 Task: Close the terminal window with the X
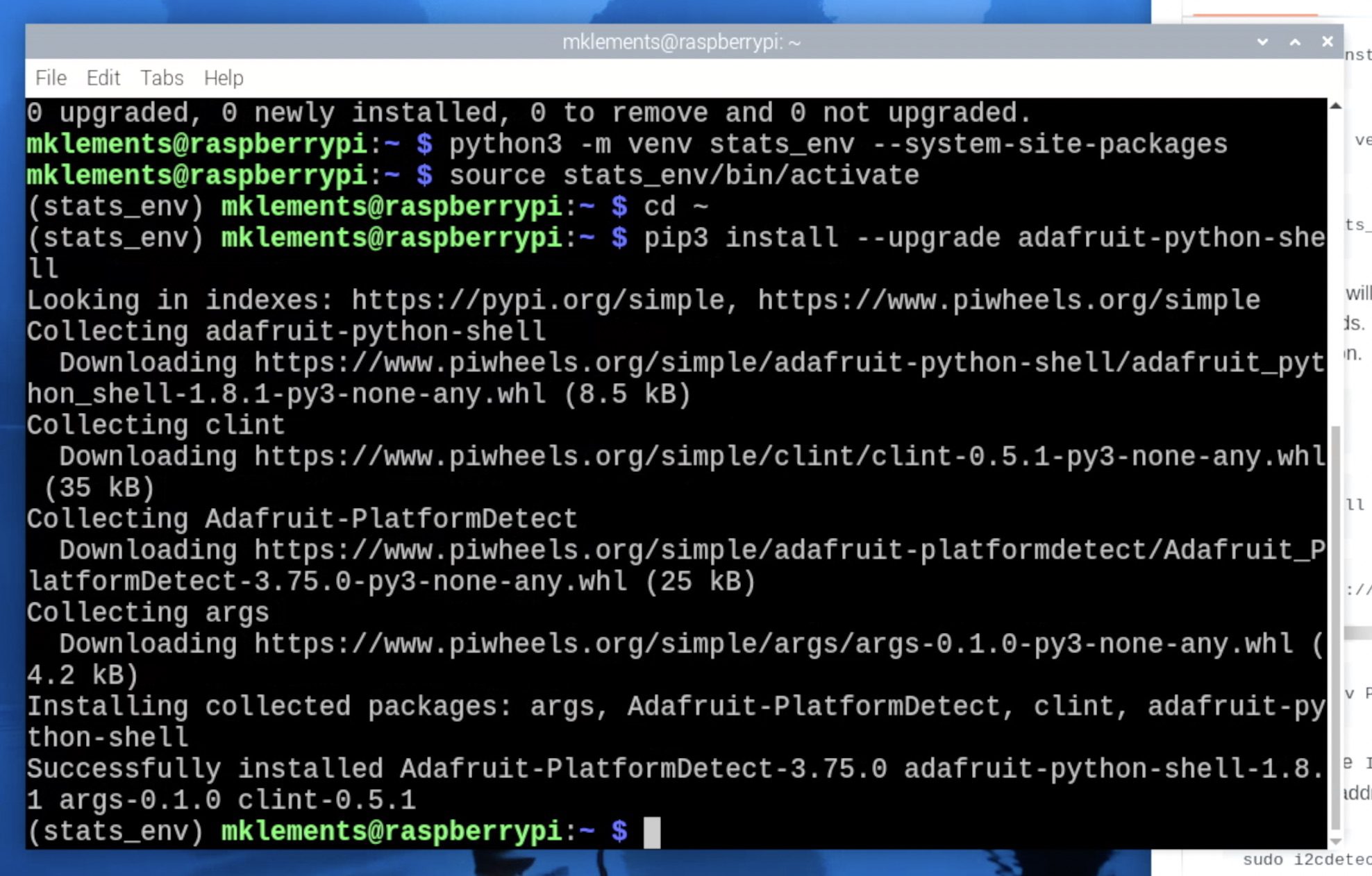tap(1327, 42)
